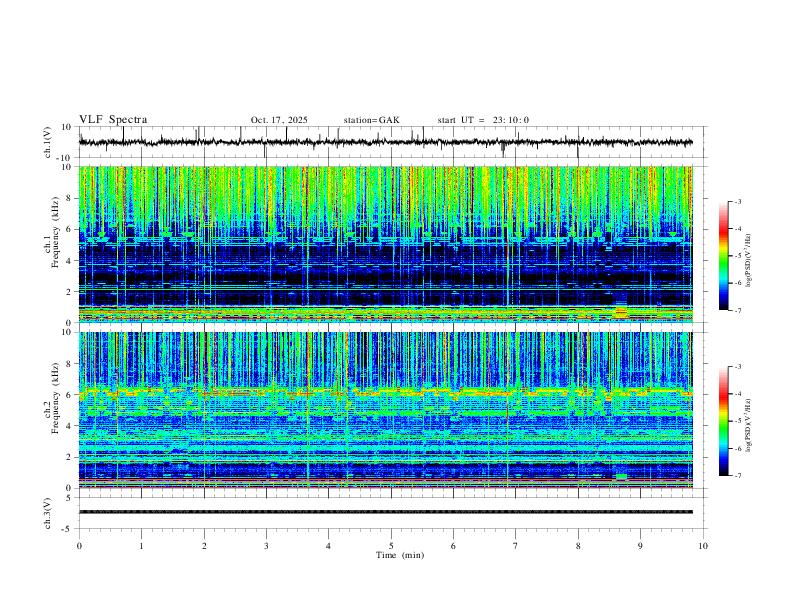
Task: Click the time axis tick label '2'
Action: click(x=204, y=546)
